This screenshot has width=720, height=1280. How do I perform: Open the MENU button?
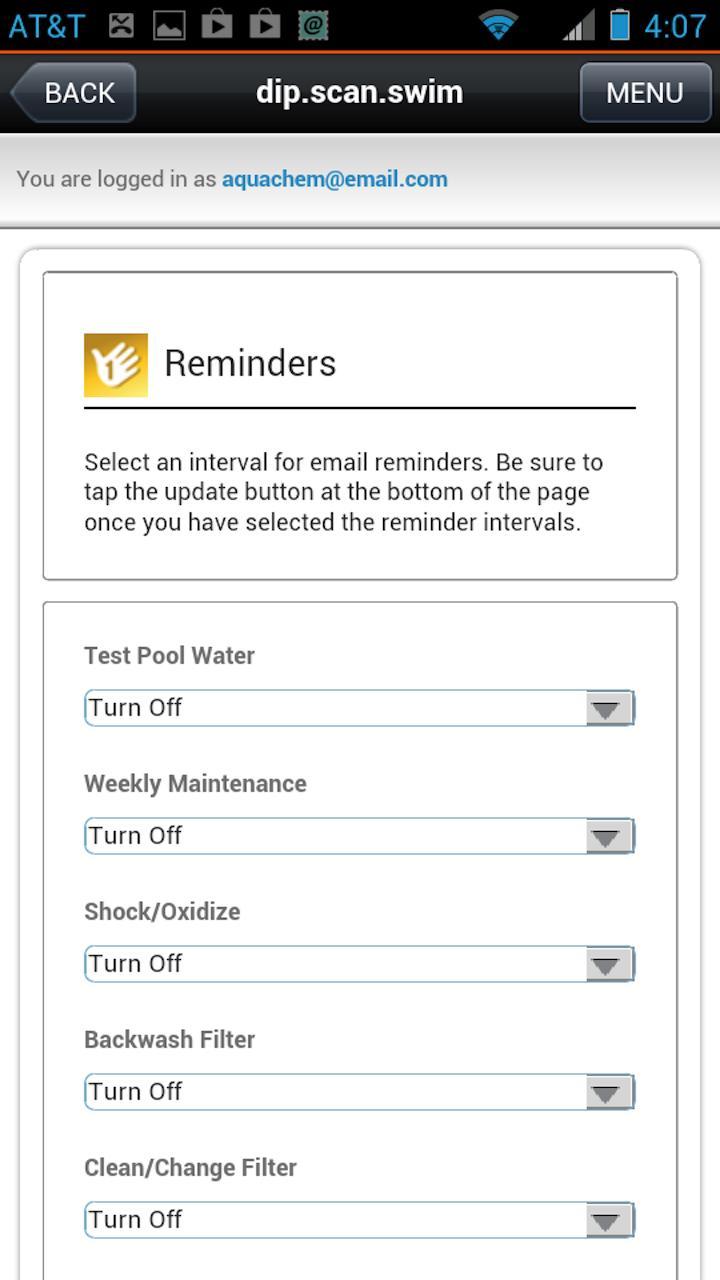point(645,93)
